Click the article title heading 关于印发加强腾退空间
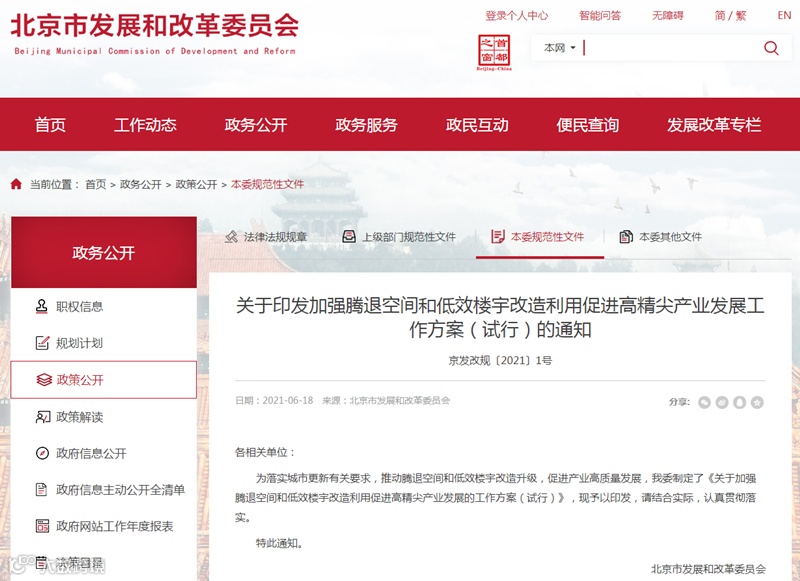The height and width of the screenshot is (581, 800). tap(500, 317)
